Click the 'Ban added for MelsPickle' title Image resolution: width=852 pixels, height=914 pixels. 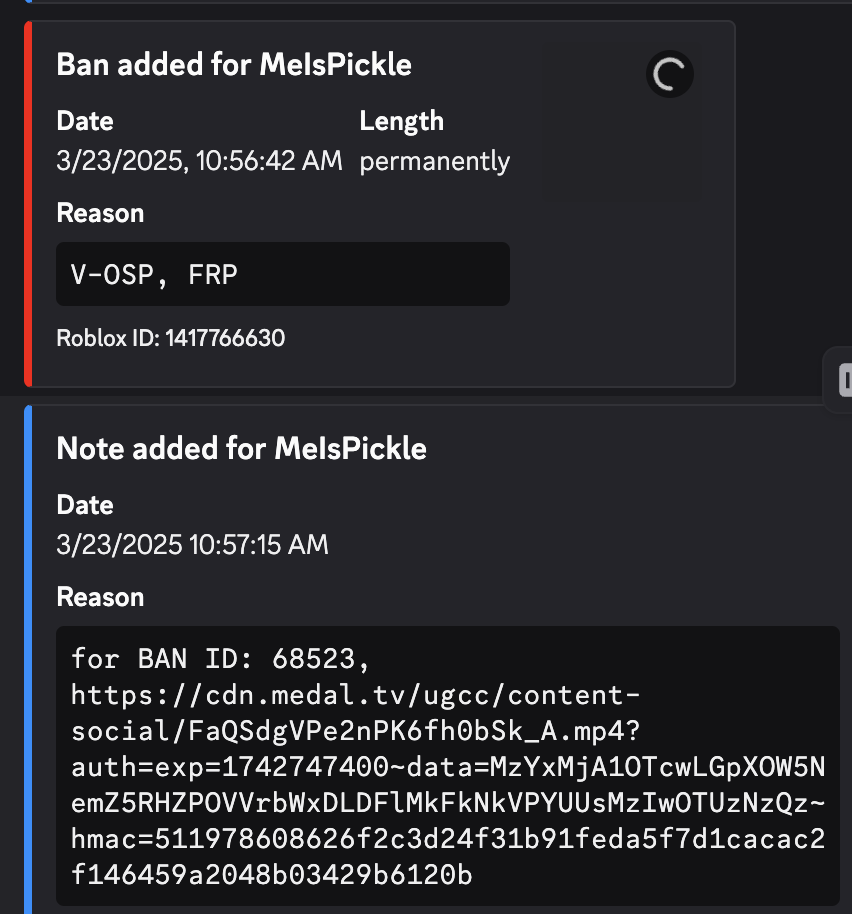pos(234,64)
